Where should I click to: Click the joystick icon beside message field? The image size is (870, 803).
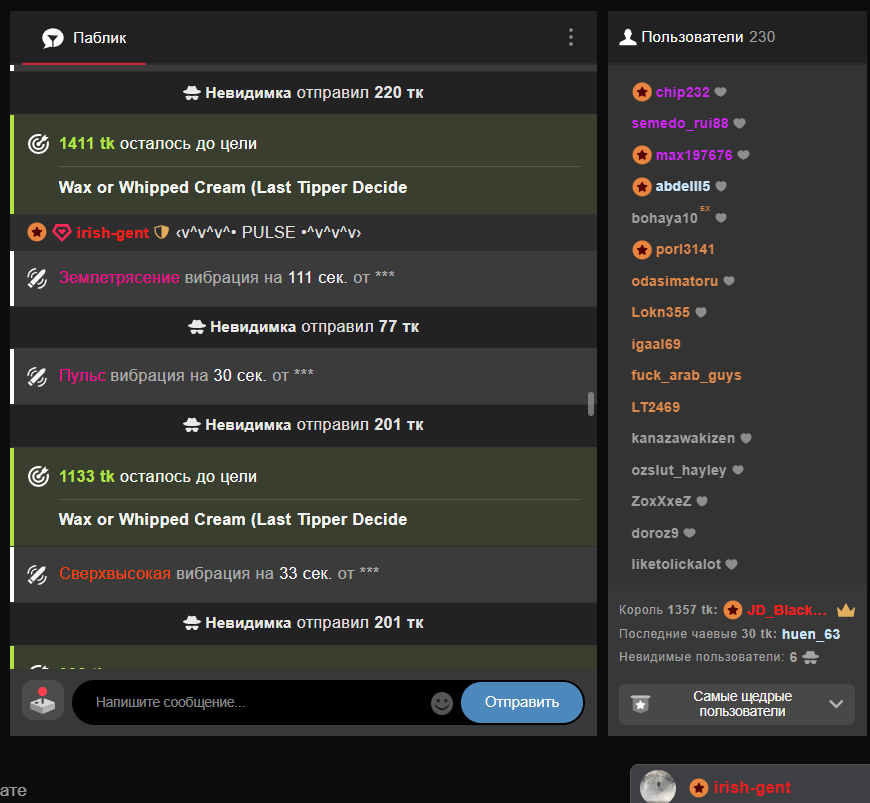pos(43,701)
